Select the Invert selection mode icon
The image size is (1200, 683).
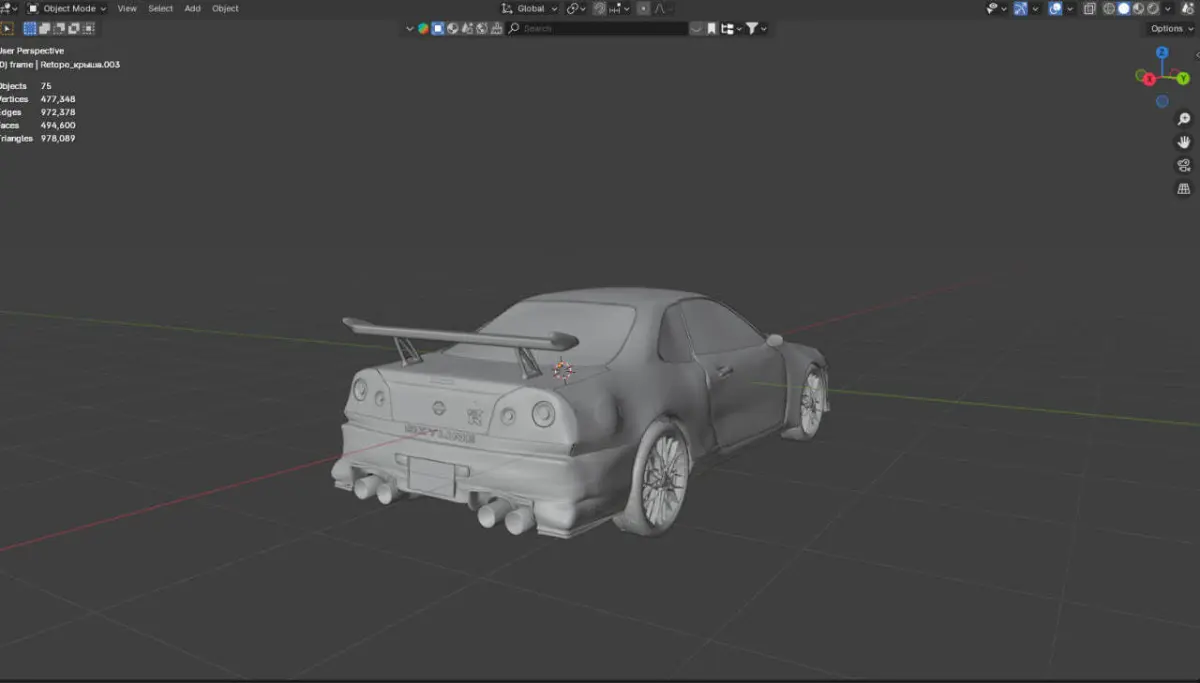pyautogui.click(x=74, y=28)
